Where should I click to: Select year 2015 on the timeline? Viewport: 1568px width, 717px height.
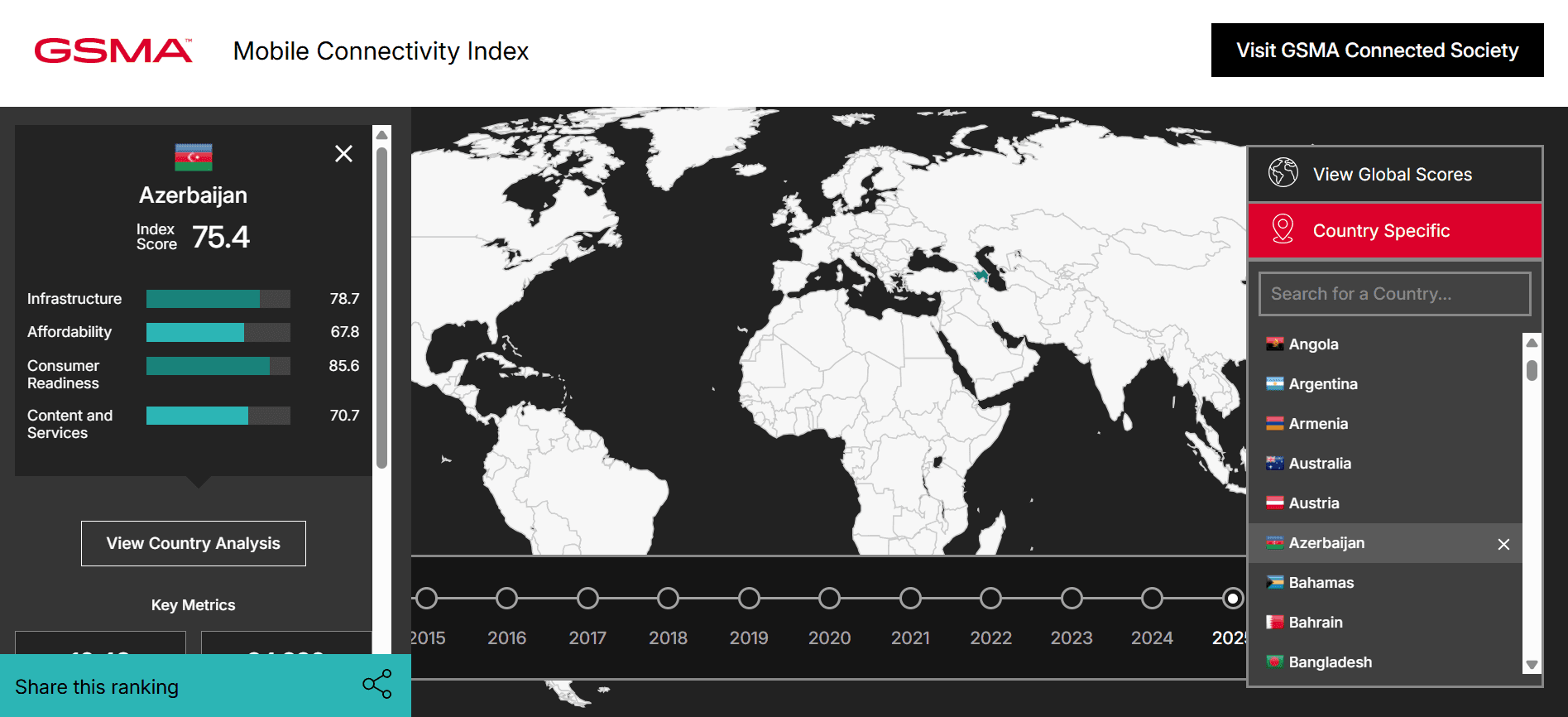426,598
